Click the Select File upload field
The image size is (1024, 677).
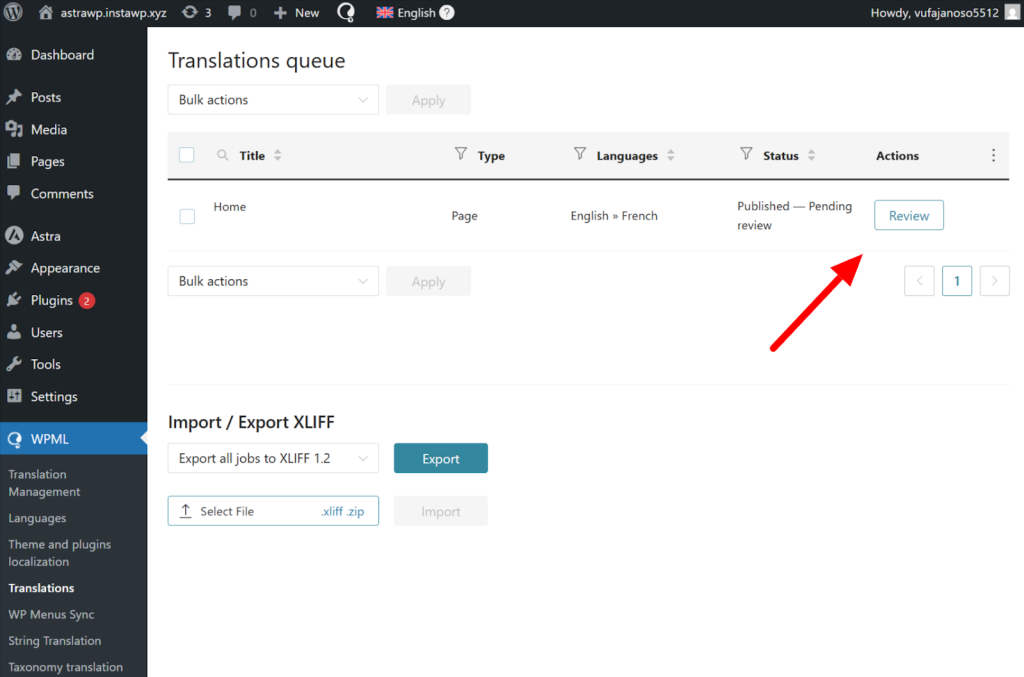[273, 511]
